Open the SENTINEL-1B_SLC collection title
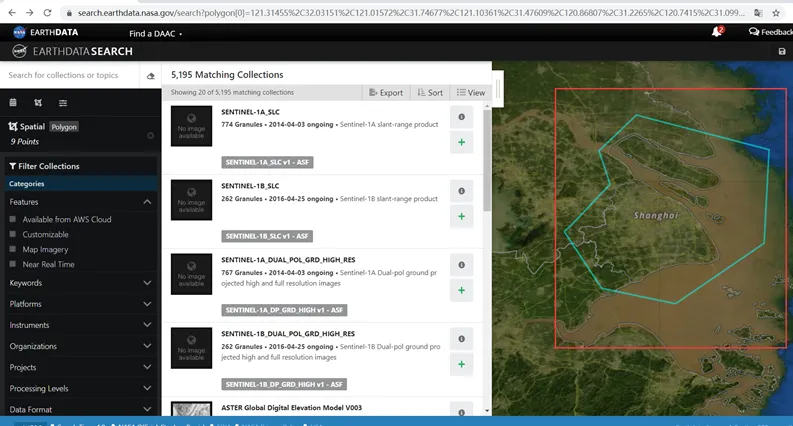The height and width of the screenshot is (426, 793). pyautogui.click(x=250, y=186)
